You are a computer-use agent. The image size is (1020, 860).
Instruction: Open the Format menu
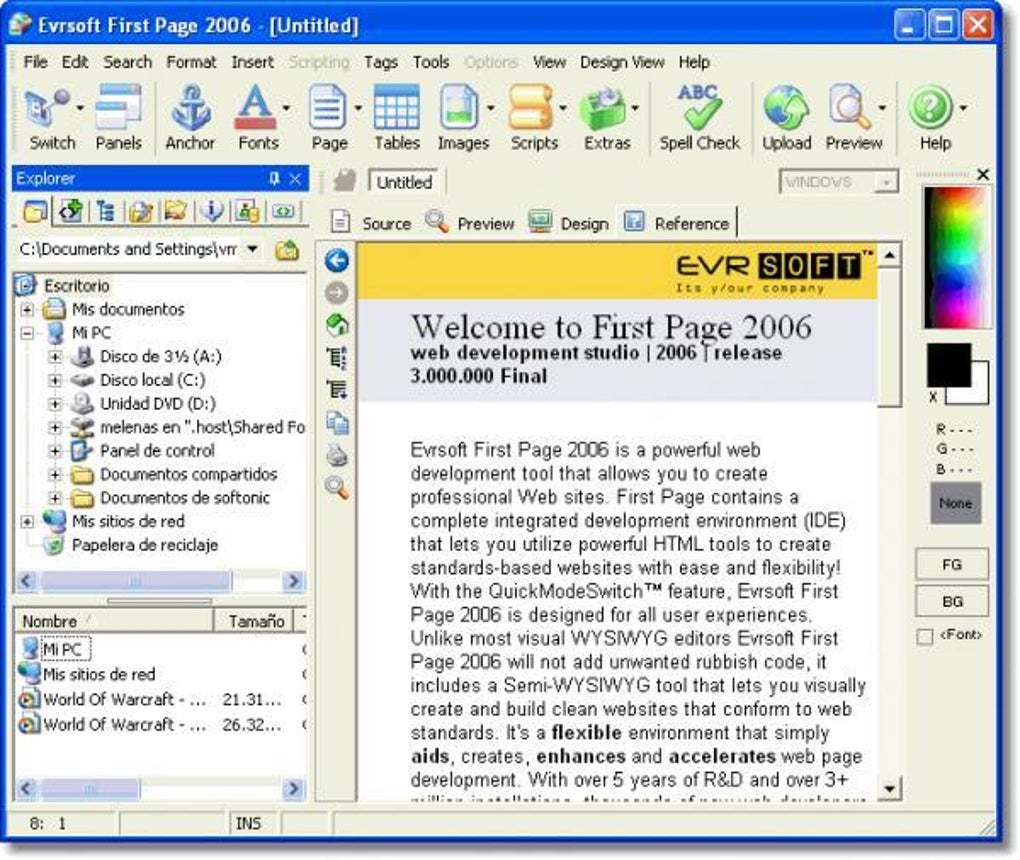191,62
